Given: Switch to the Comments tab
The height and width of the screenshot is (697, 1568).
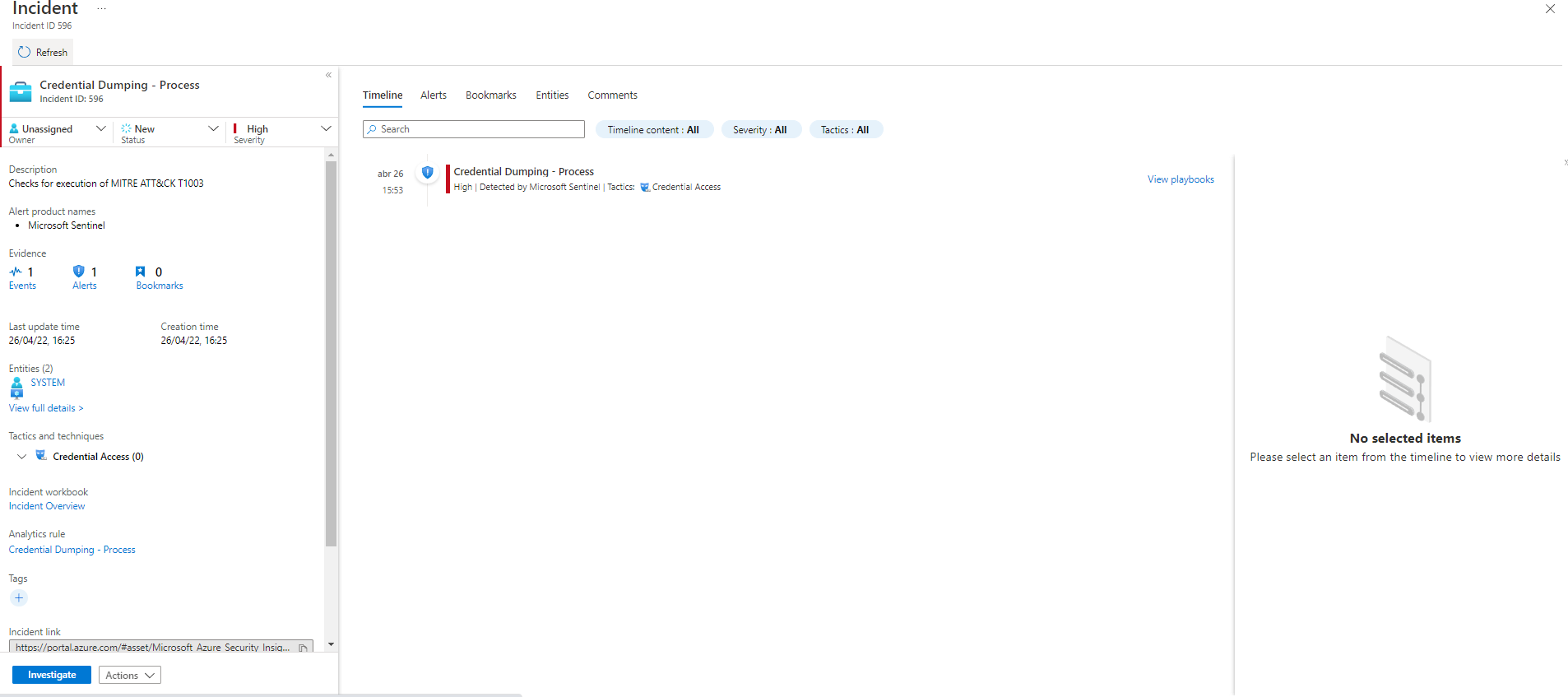Looking at the screenshot, I should pos(612,95).
